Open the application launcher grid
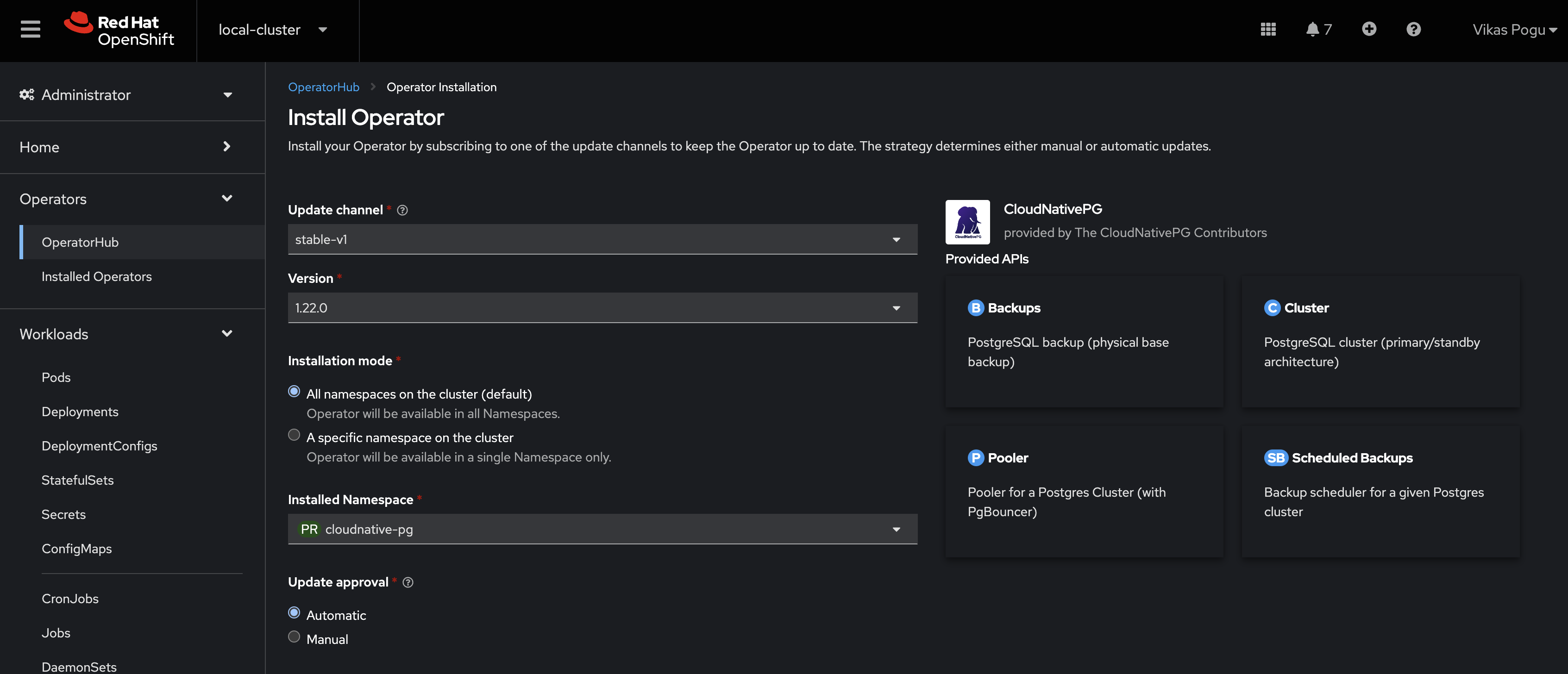 point(1268,29)
